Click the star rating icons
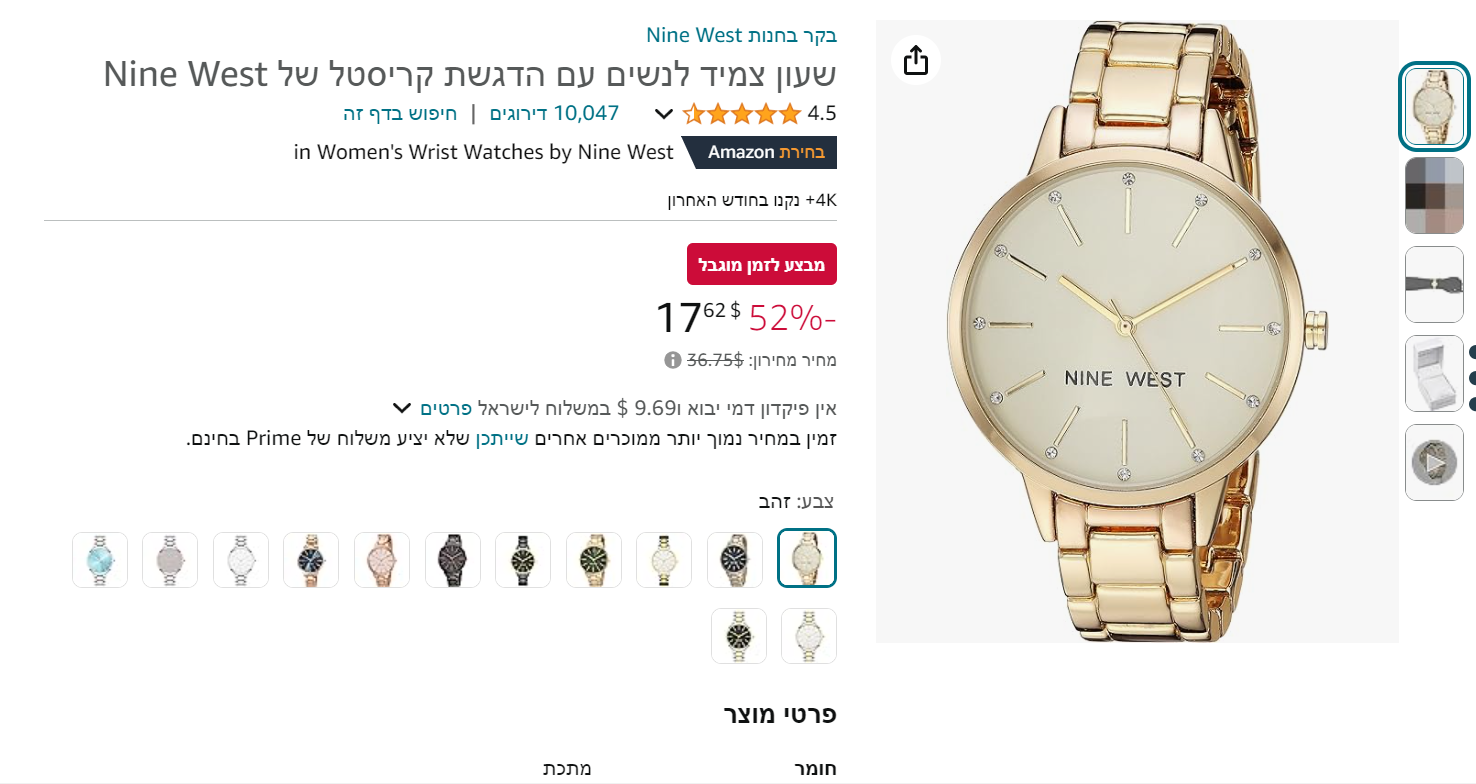 [742, 113]
